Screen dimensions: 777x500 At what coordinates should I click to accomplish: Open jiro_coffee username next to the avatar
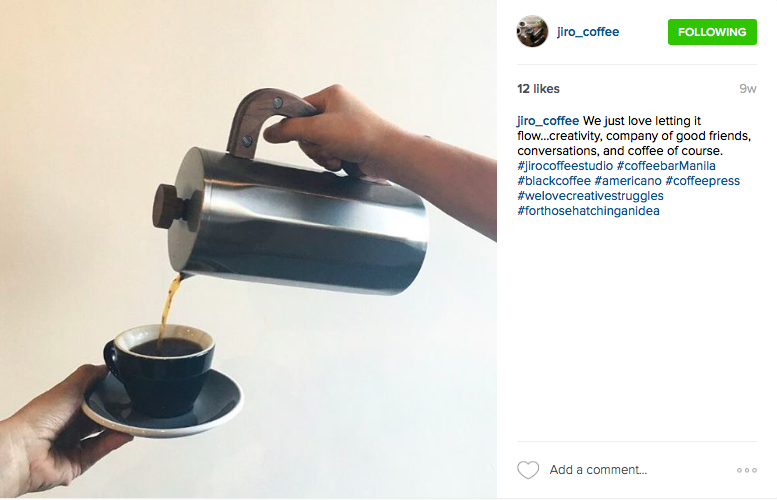coord(588,32)
